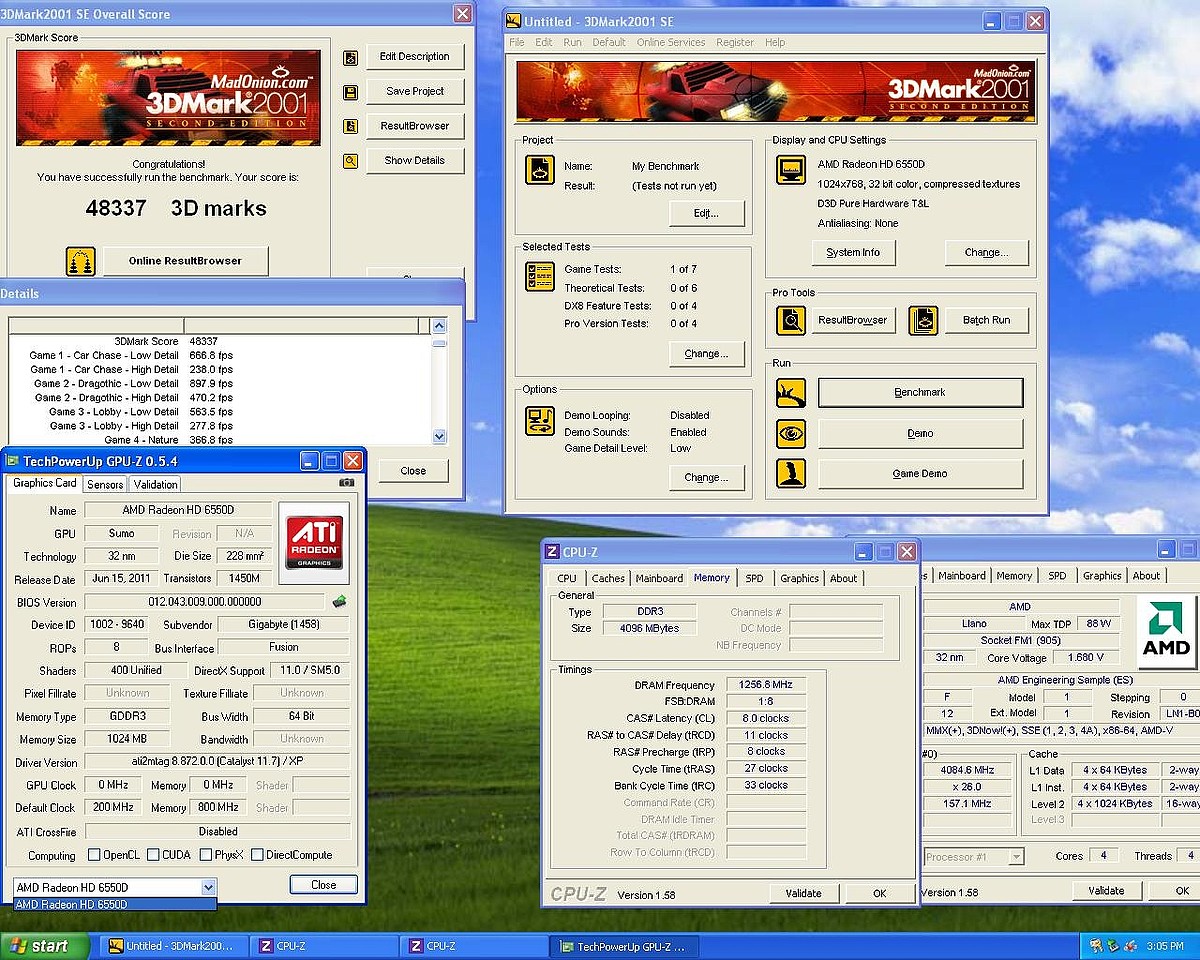Open the Help menu in 3DMark2001
This screenshot has height=960, width=1200.
click(x=775, y=43)
